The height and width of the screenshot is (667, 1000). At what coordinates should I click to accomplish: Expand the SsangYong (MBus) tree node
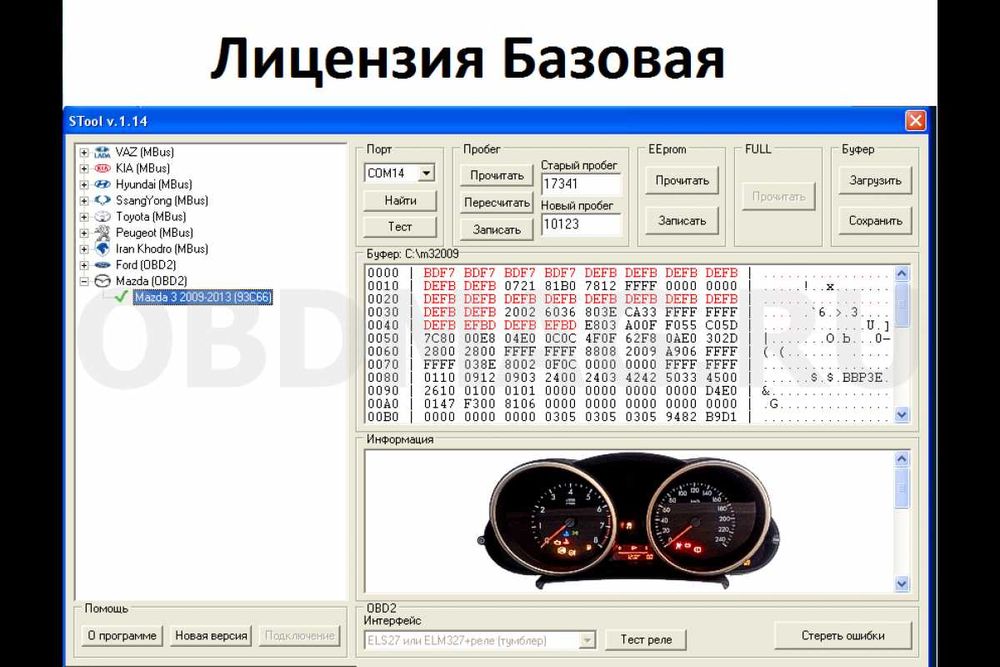(84, 200)
